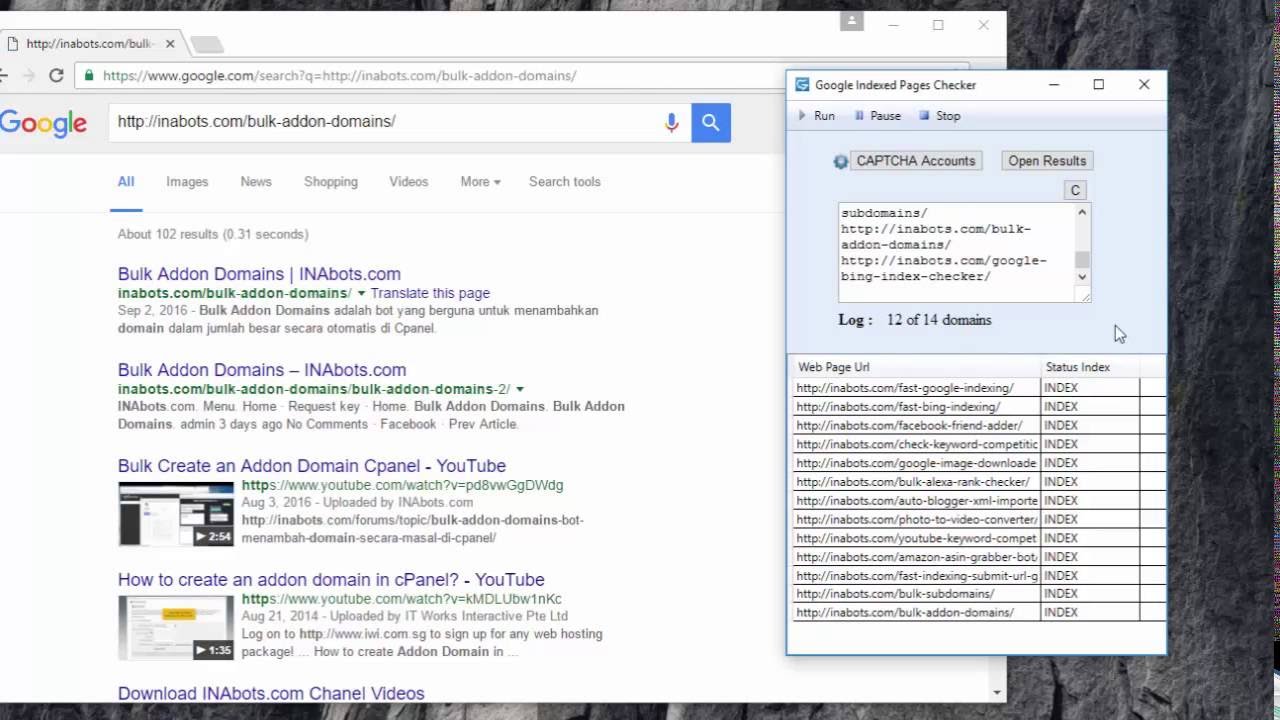Select the bulk-alexa-rank-checker row

979,482
